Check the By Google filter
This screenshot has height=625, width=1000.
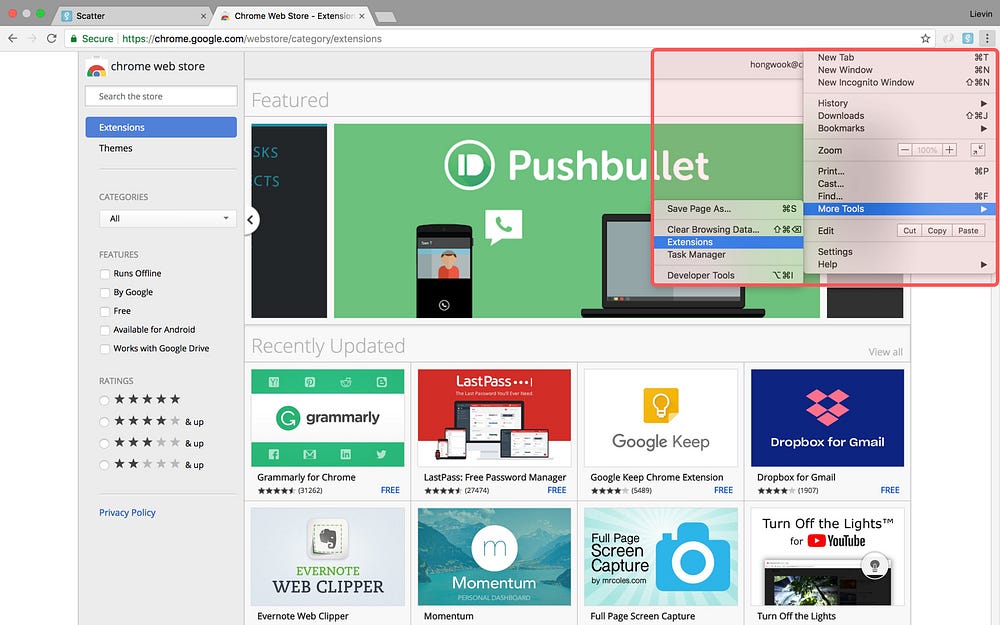pos(105,293)
